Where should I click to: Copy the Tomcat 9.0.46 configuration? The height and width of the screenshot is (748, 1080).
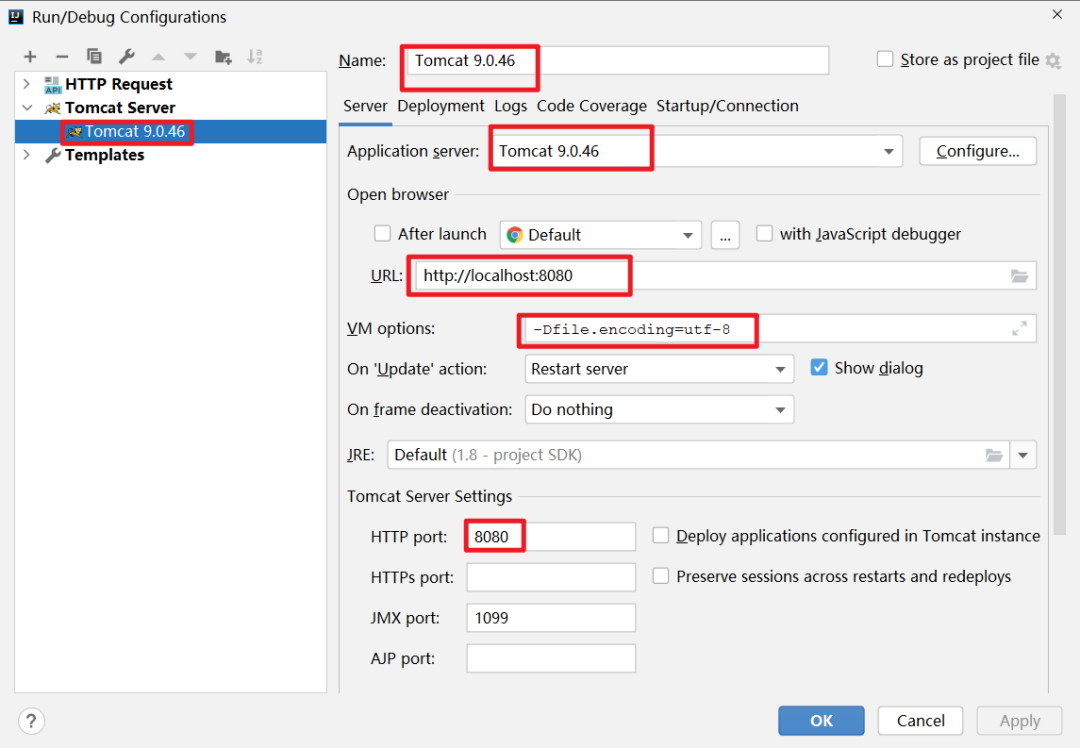[93, 56]
